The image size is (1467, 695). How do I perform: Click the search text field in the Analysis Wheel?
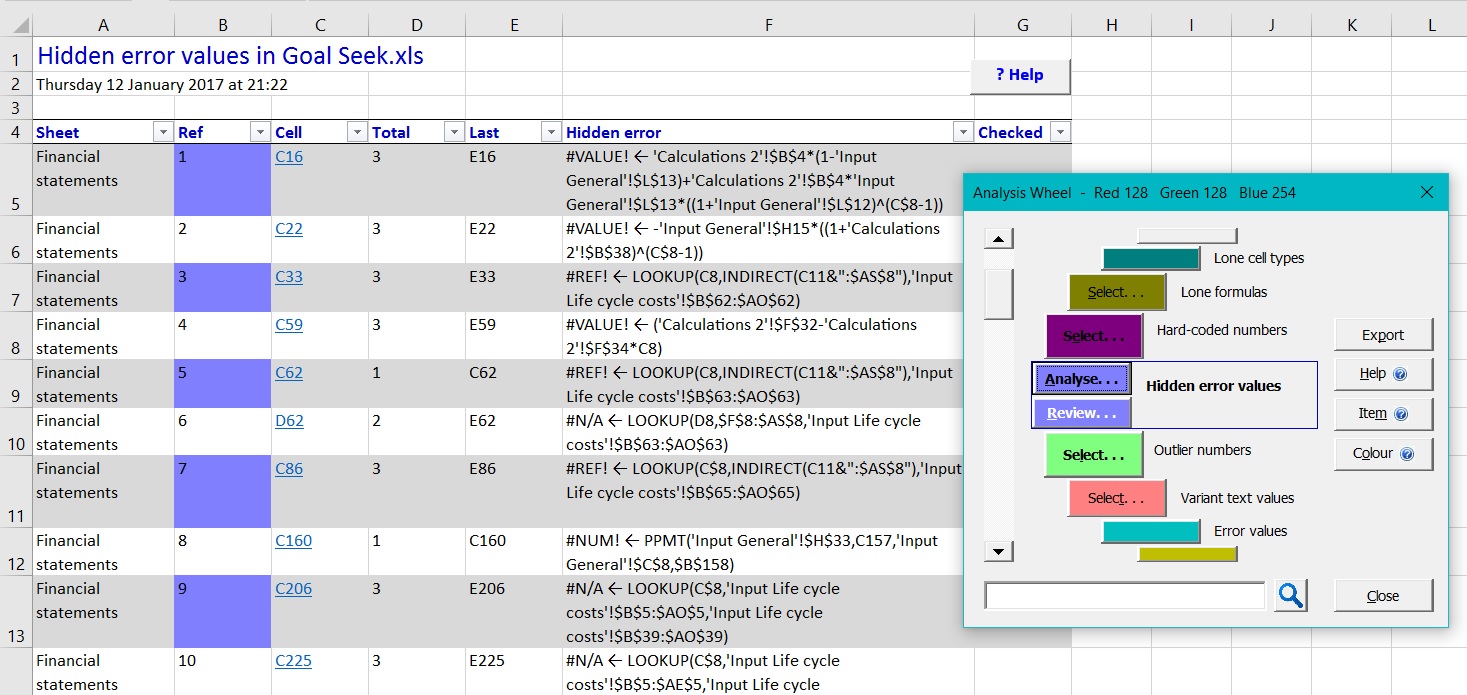click(1125, 596)
